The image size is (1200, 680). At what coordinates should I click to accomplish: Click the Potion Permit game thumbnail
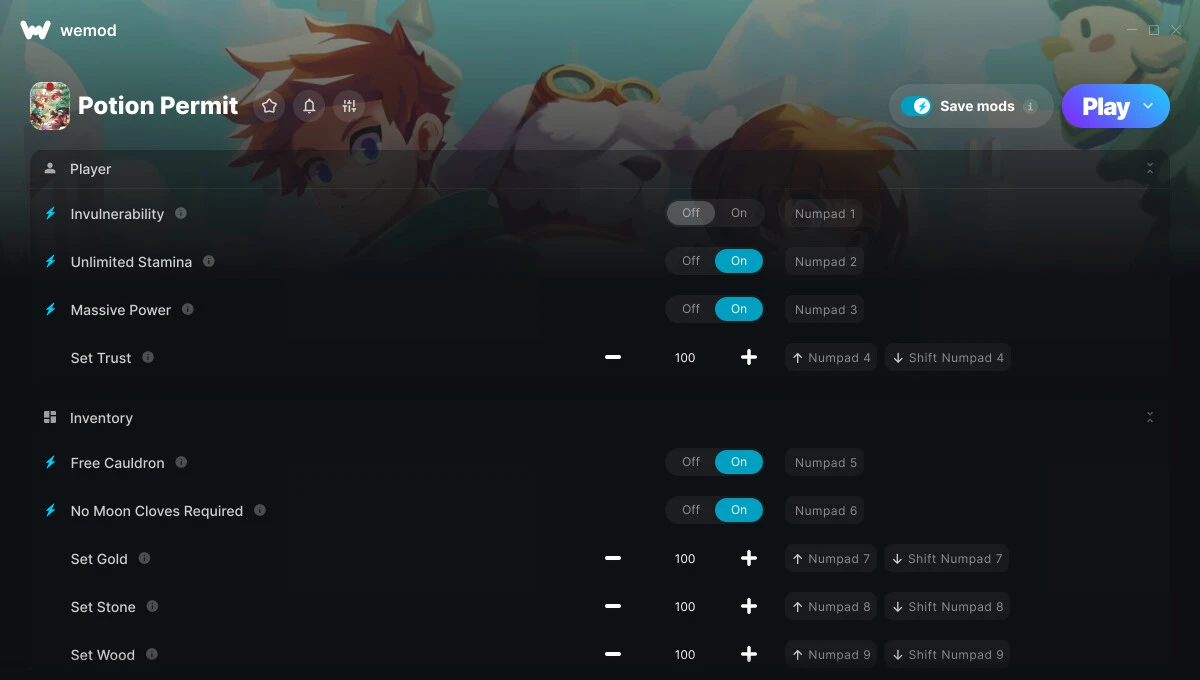point(50,106)
